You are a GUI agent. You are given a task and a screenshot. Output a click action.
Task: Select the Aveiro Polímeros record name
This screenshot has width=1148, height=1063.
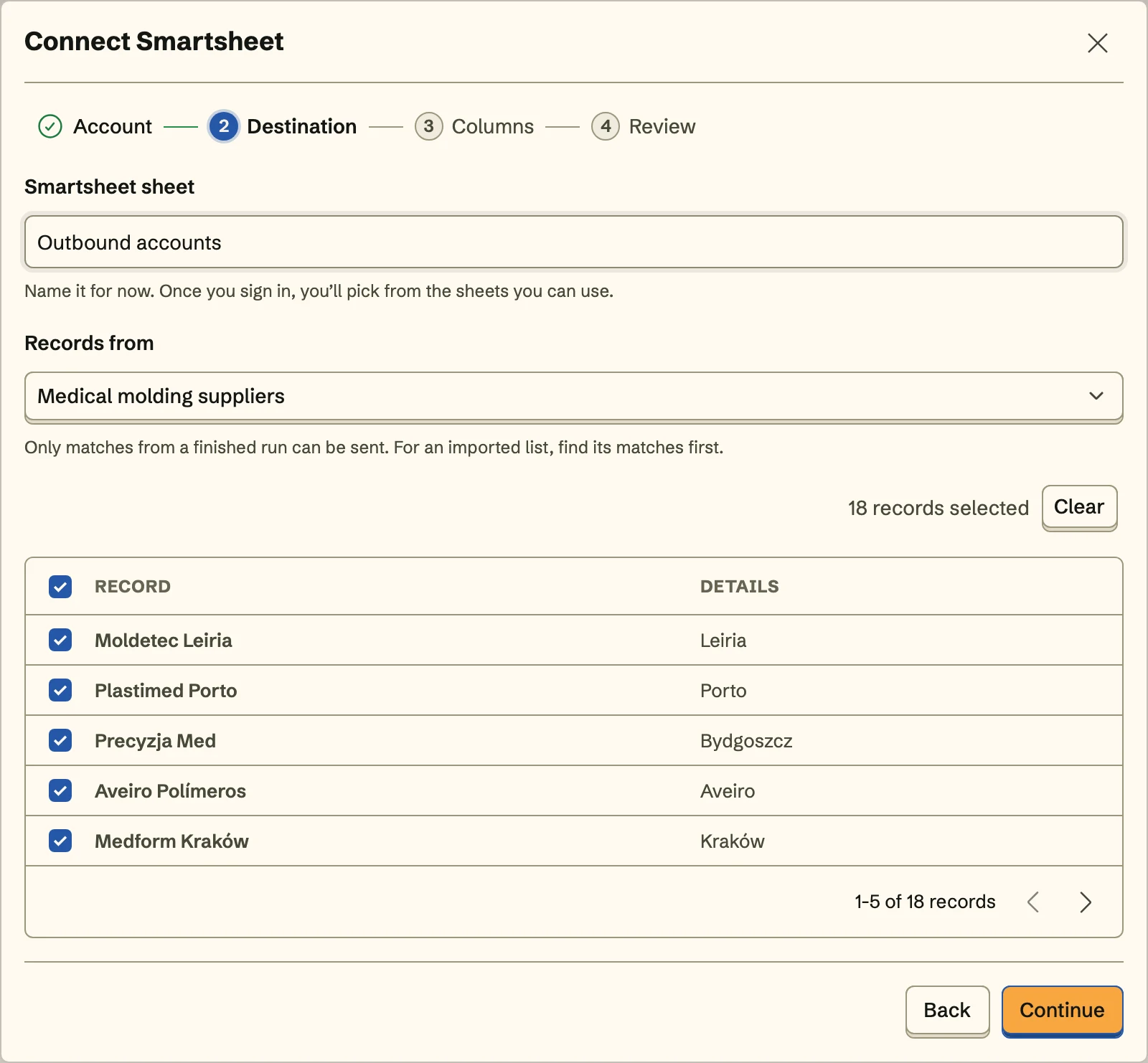pyautogui.click(x=170, y=791)
